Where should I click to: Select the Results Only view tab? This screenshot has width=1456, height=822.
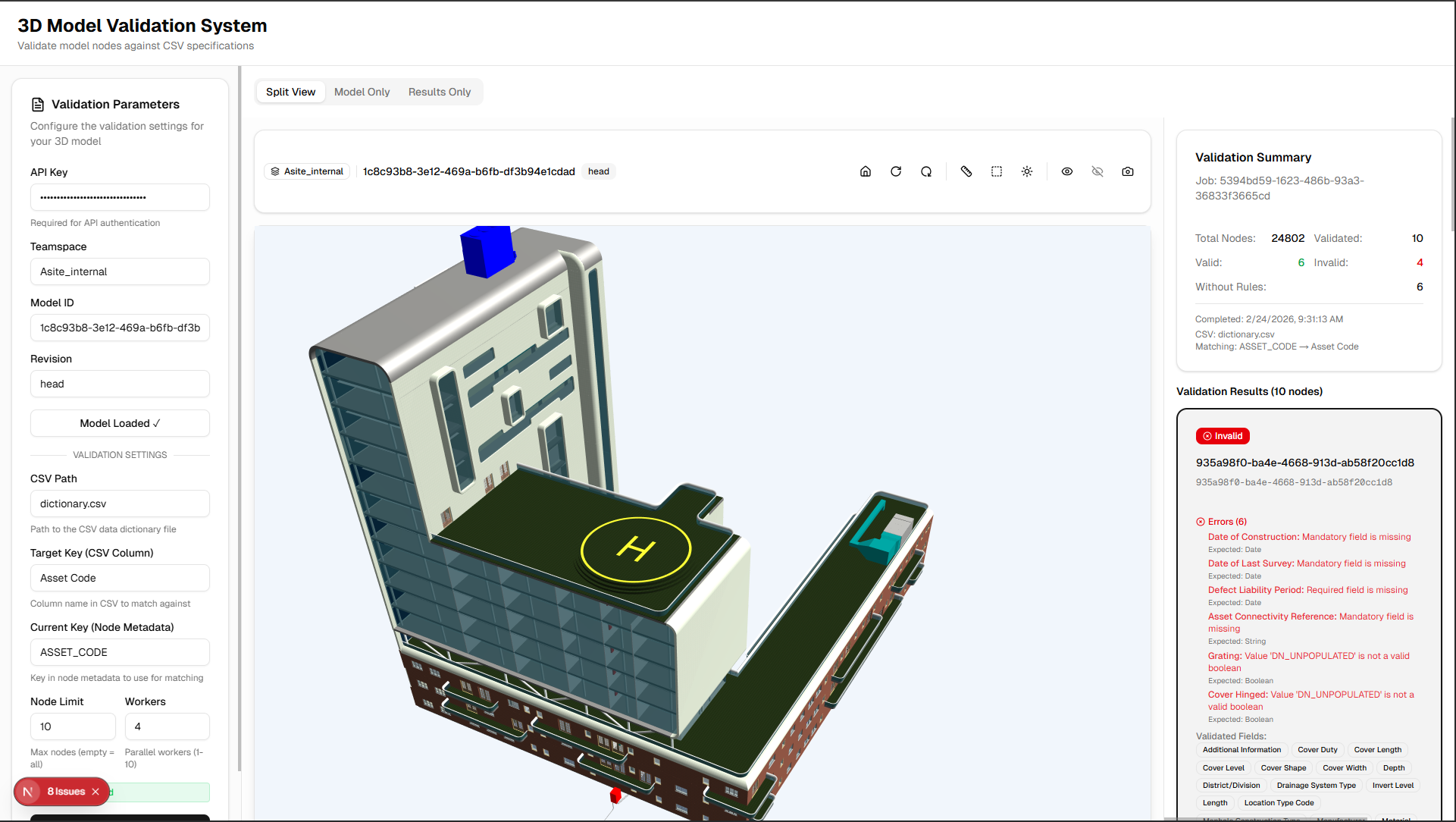pyautogui.click(x=439, y=92)
